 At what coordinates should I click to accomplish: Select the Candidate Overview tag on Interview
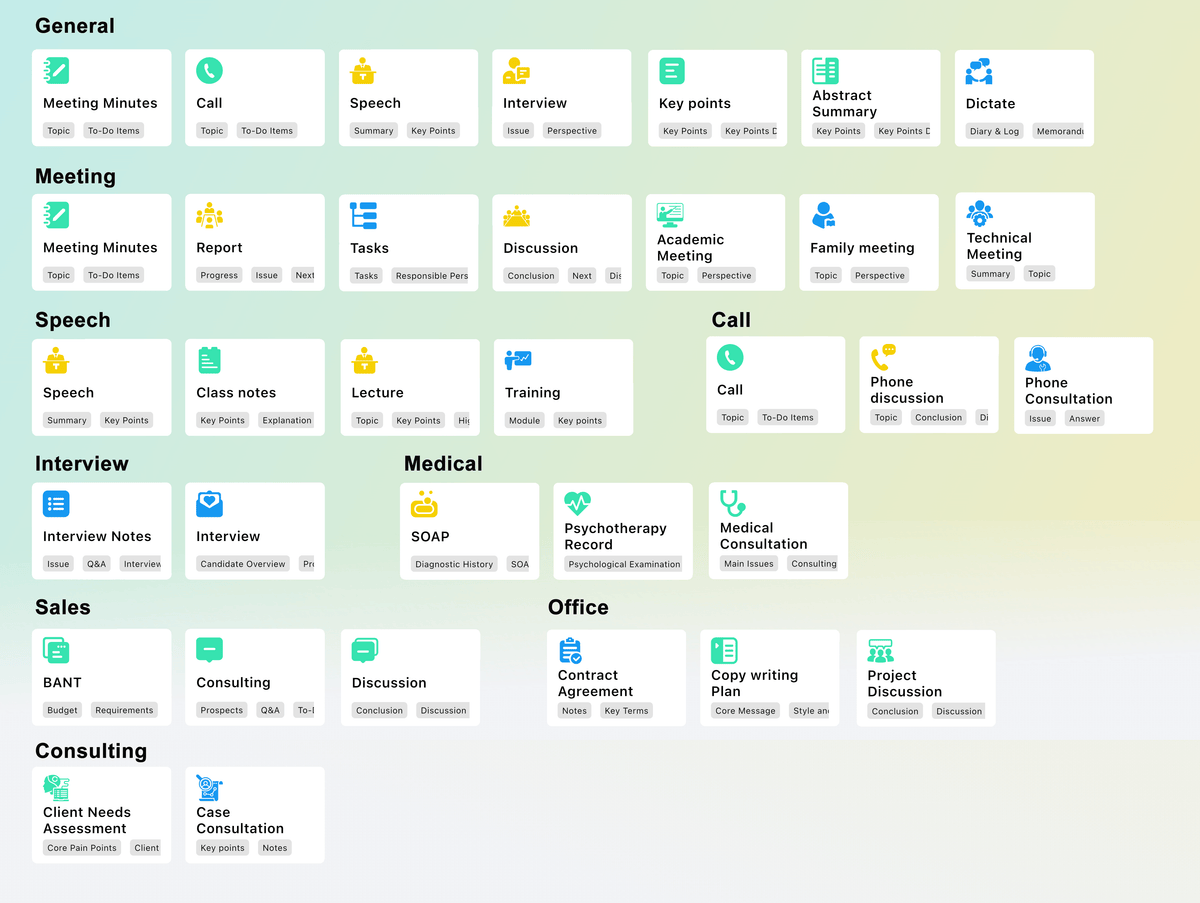[x=243, y=564]
